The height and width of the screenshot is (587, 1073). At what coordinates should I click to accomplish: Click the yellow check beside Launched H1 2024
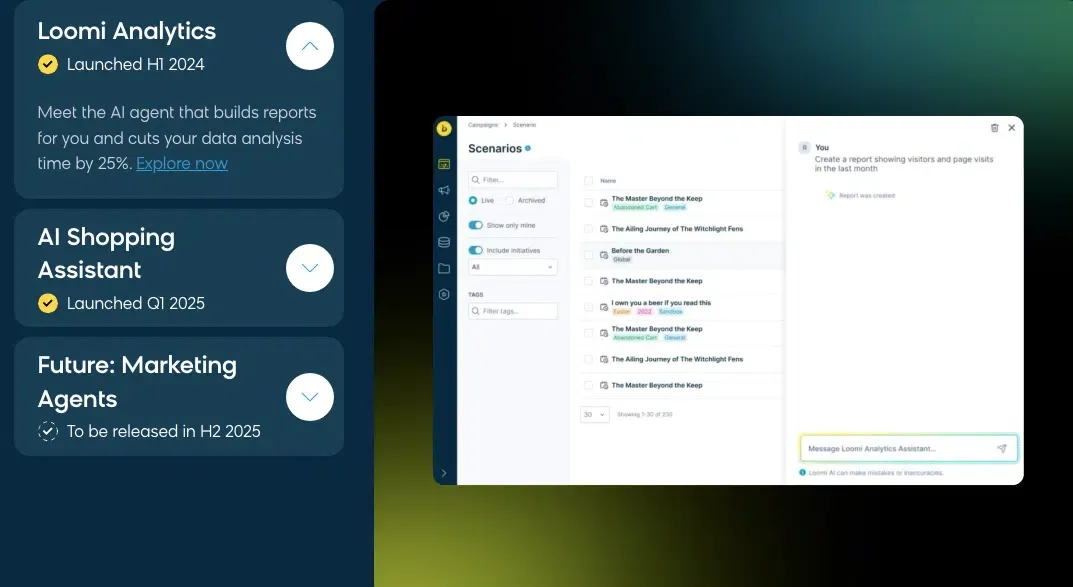(x=48, y=64)
